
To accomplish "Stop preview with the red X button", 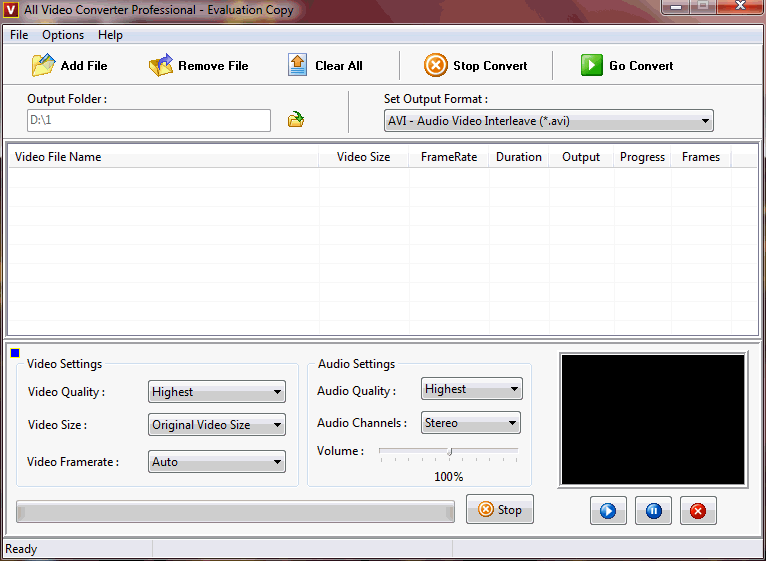I will 698,511.
